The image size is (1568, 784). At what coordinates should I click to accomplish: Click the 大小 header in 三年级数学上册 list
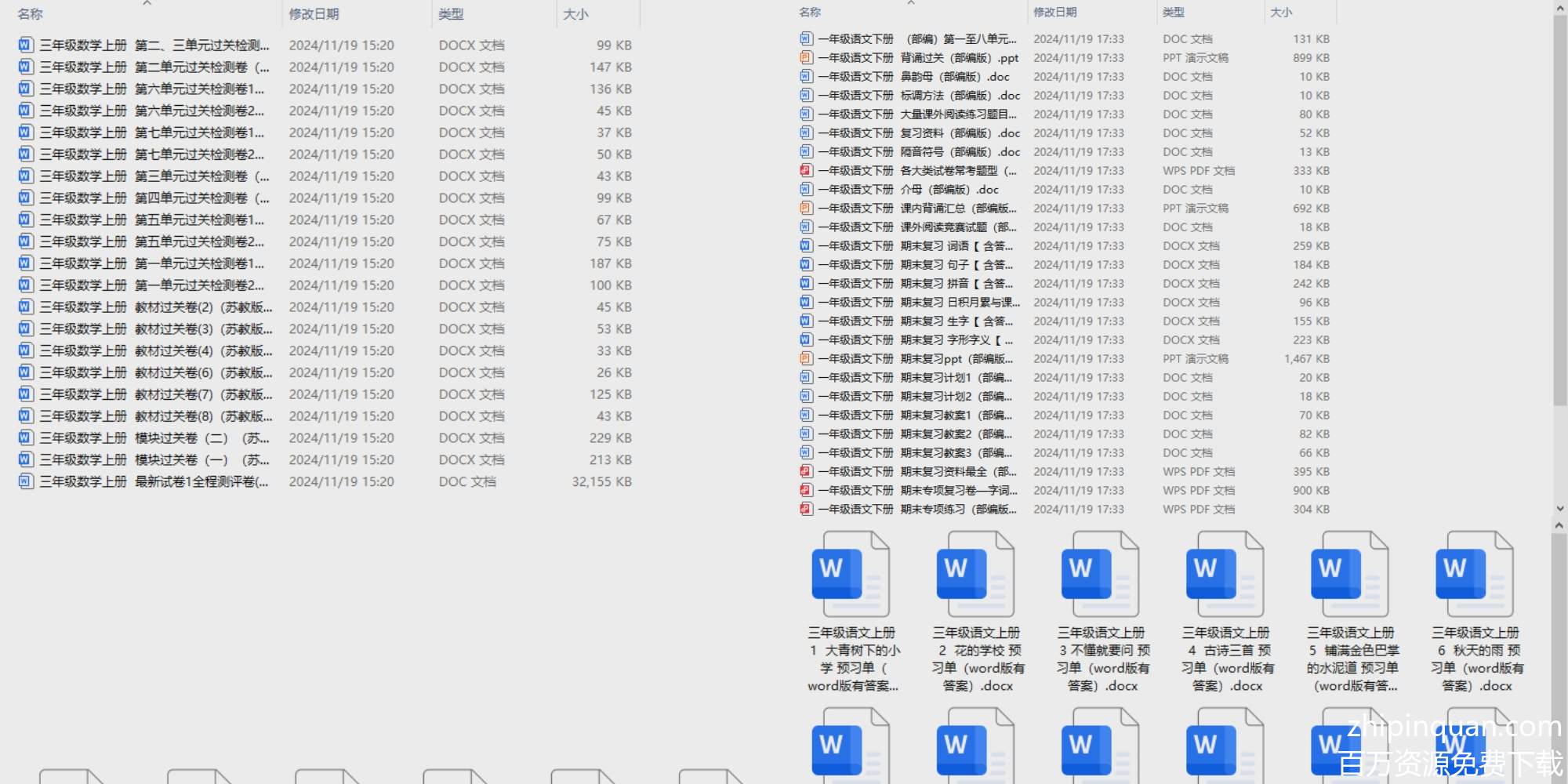pyautogui.click(x=575, y=14)
